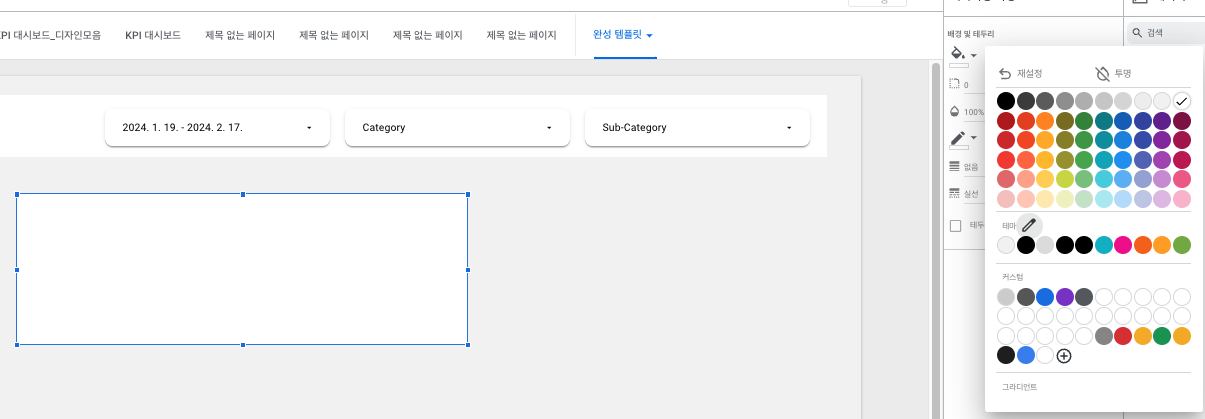
Task: Click the plus icon to add custom color
Action: click(x=1064, y=355)
